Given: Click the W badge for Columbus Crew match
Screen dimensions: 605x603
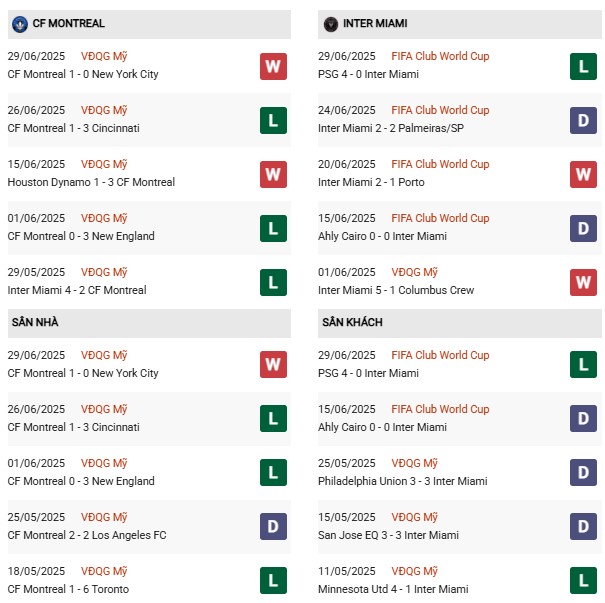Looking at the screenshot, I should 584,282.
